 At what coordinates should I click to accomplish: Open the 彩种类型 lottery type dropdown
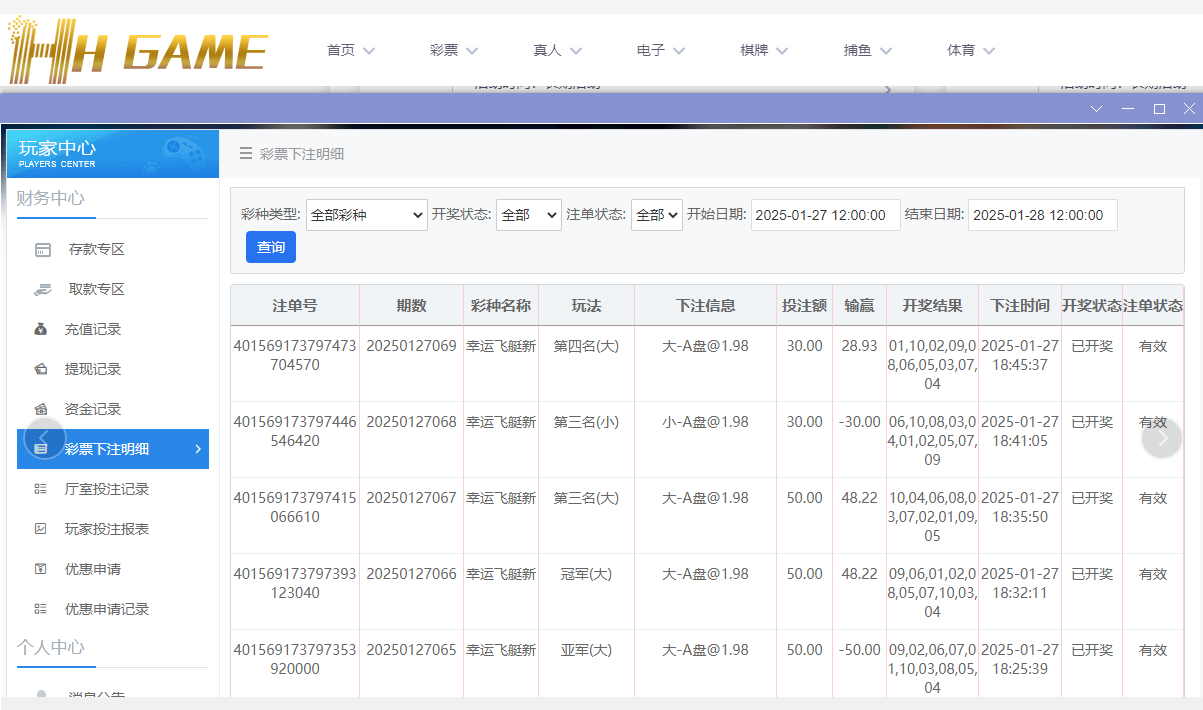(366, 214)
